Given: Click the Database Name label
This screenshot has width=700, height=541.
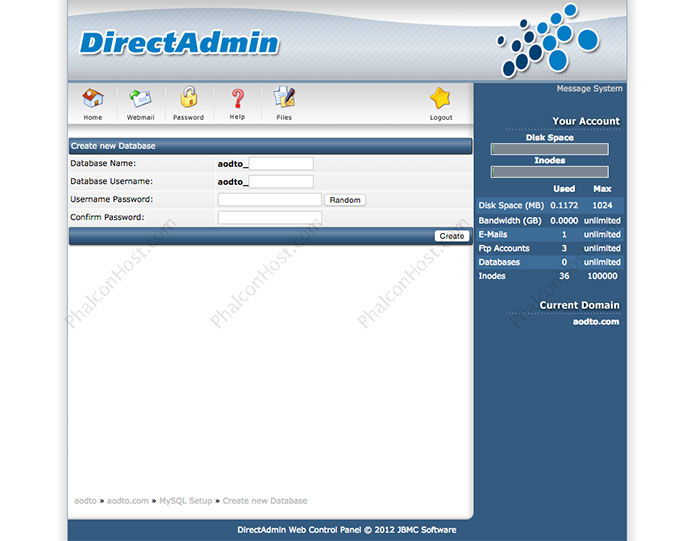Looking at the screenshot, I should 103,163.
